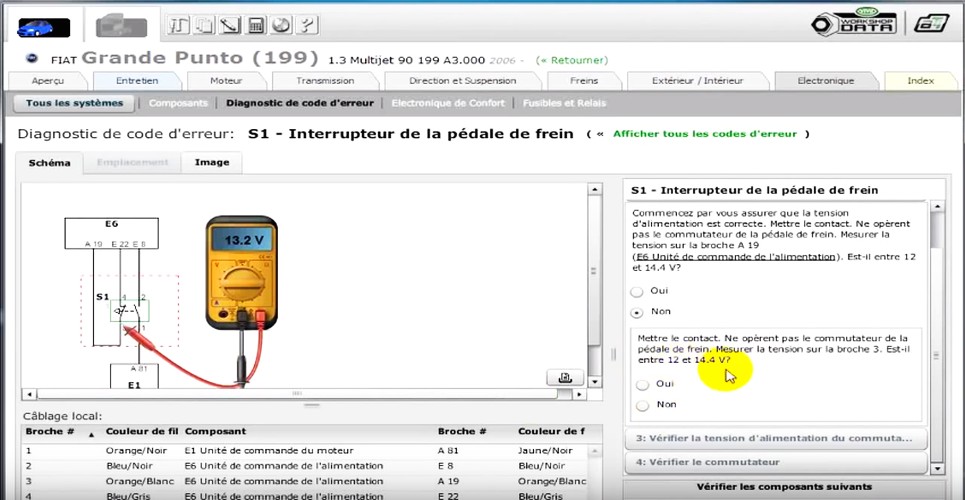Switch to Fusibles et Relais sub-tab

(564, 103)
